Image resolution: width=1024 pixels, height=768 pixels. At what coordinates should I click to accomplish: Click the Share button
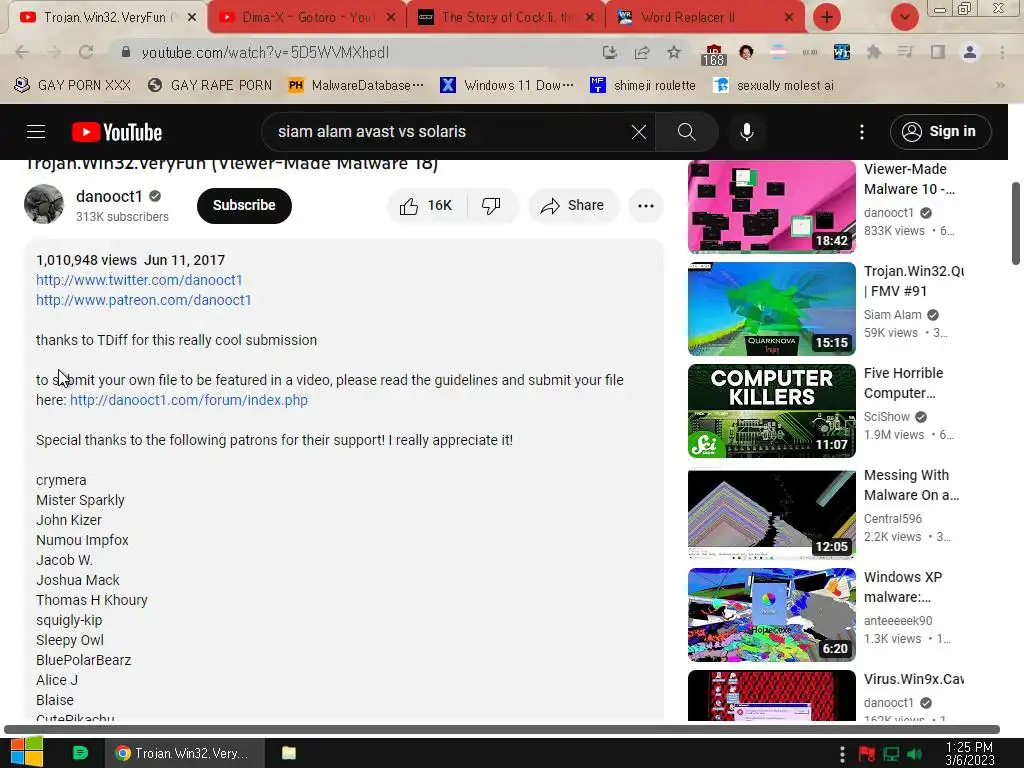(x=573, y=206)
